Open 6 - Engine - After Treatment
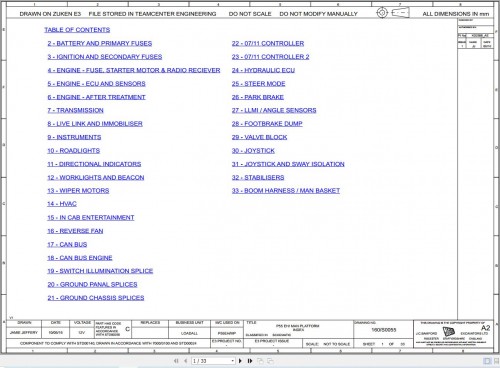This screenshot has height=368, width=500. coord(96,97)
